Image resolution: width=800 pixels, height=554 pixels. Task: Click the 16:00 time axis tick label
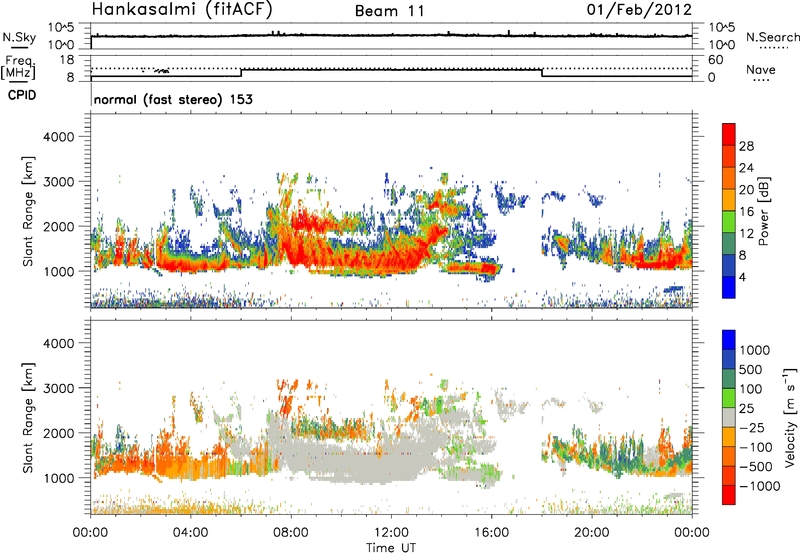pos(491,532)
